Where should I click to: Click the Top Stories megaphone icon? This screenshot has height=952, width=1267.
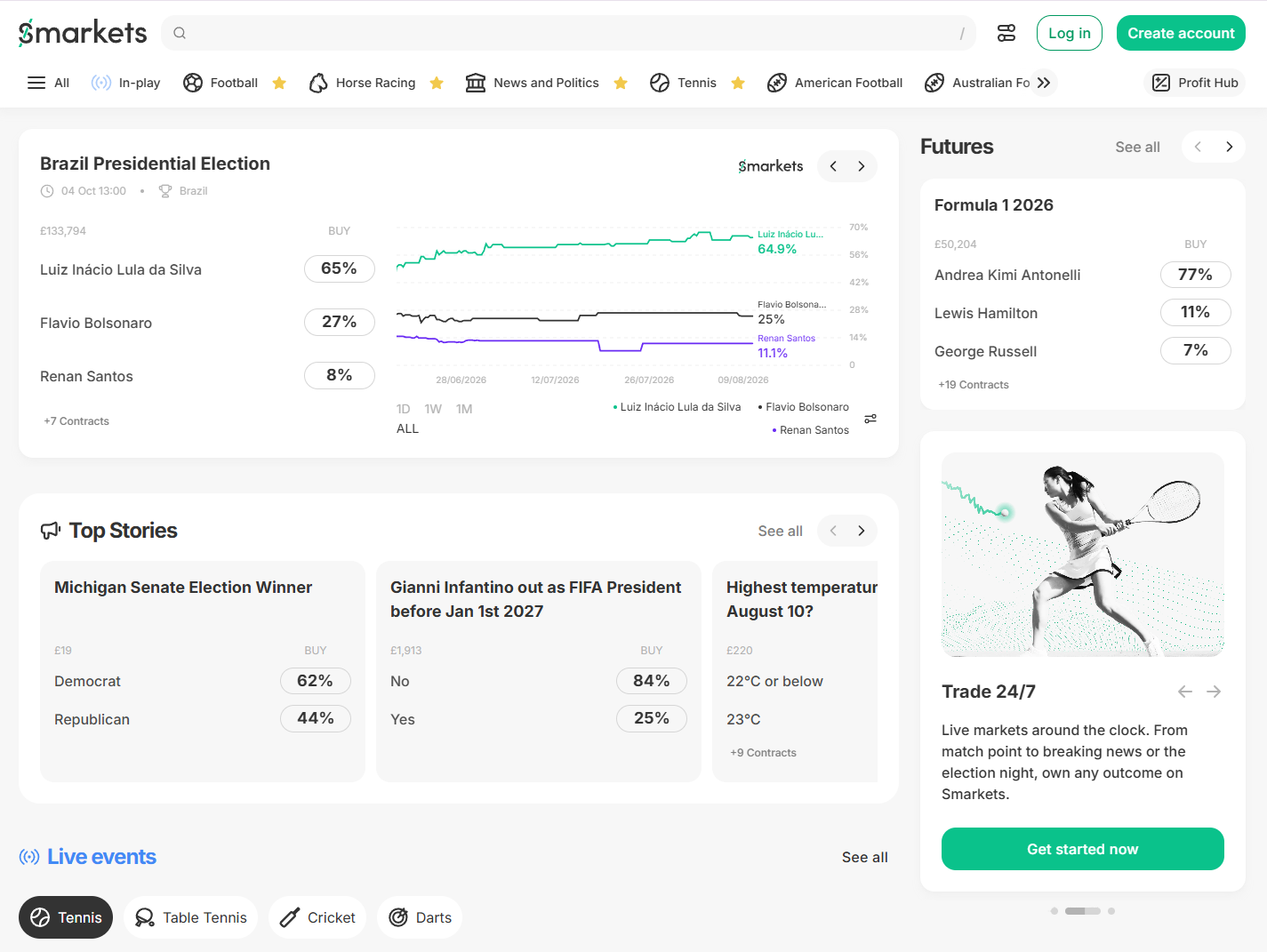51,531
